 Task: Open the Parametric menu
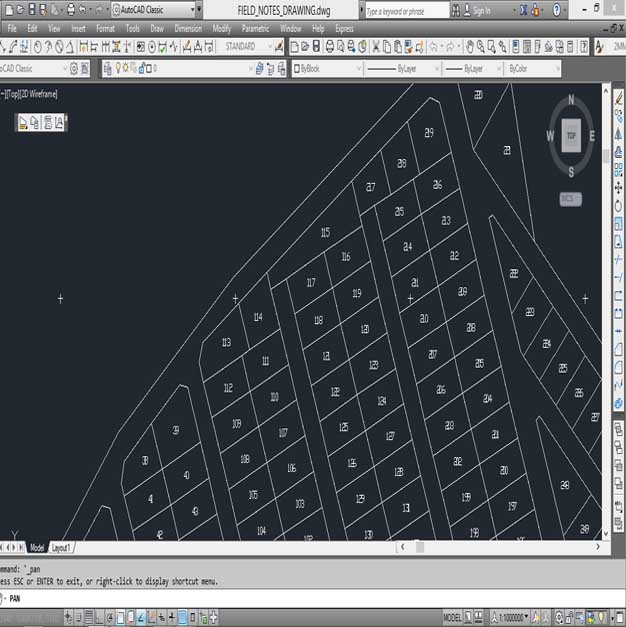[x=255, y=29]
